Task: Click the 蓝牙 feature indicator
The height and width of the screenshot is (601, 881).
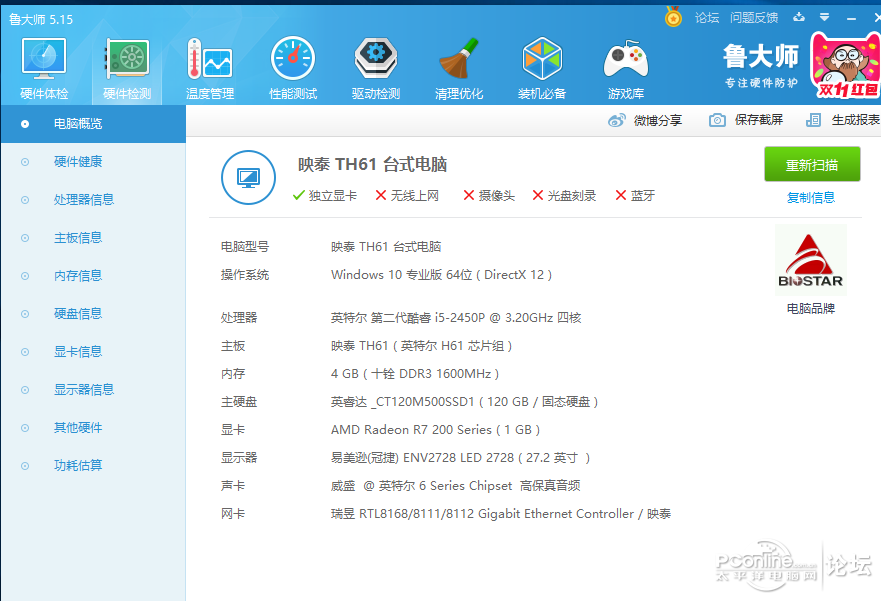Action: 635,195
